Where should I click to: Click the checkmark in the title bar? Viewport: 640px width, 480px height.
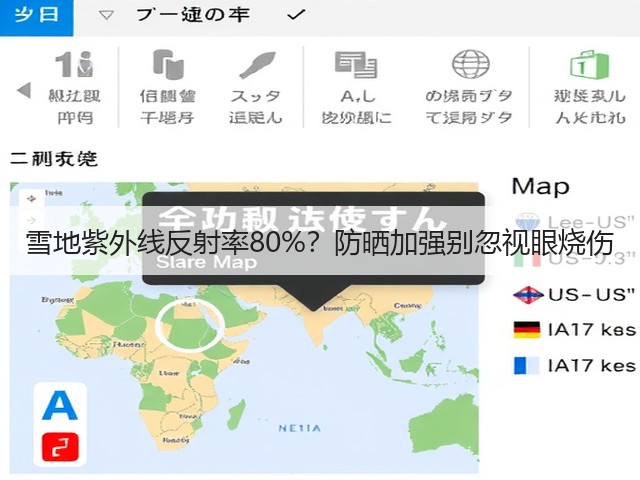tap(296, 16)
